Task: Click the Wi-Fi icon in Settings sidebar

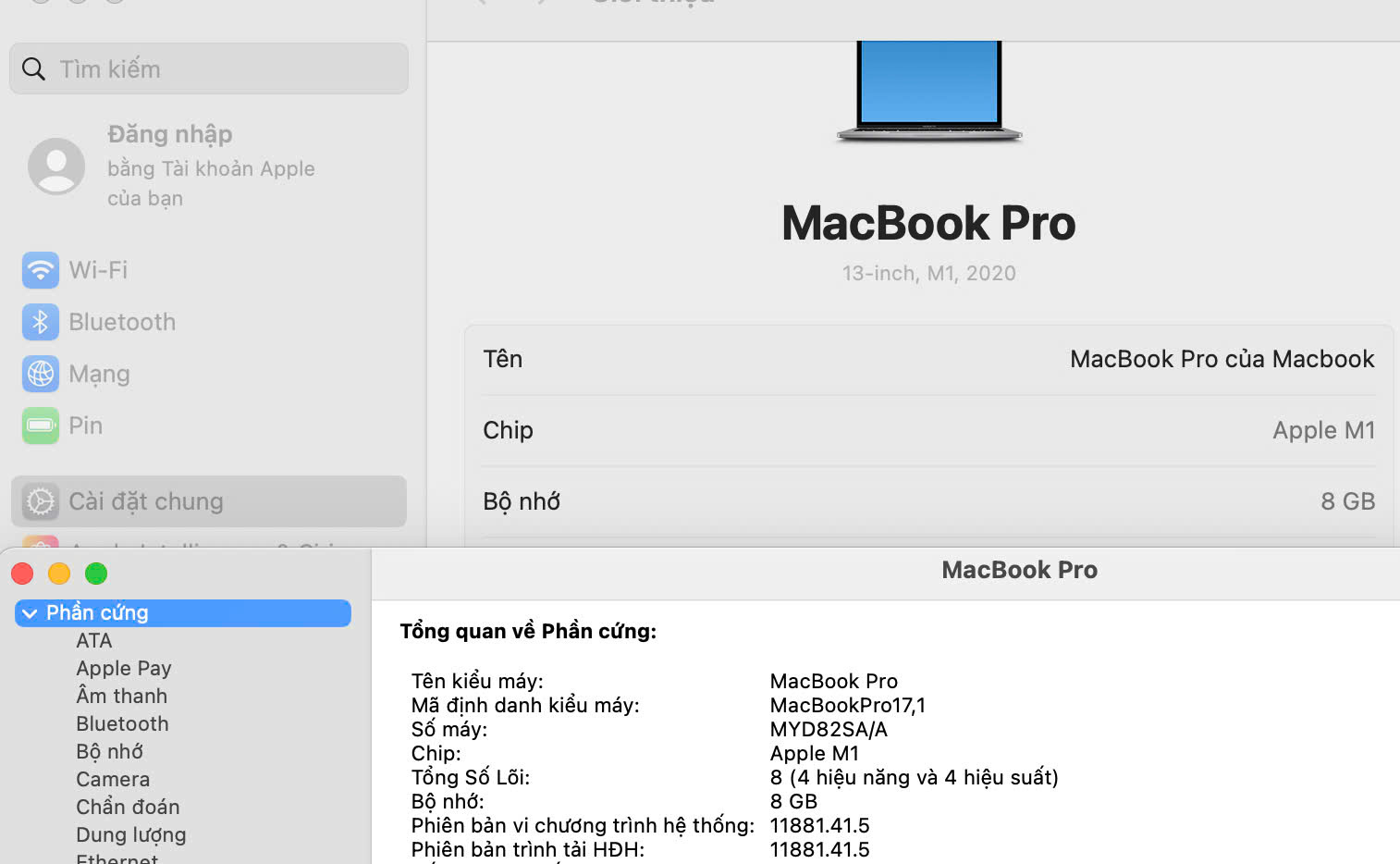Action: tap(41, 270)
